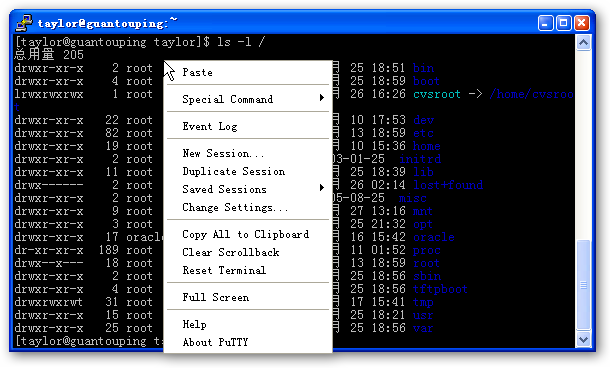Open the Saved Sessions submenu

tap(247, 189)
